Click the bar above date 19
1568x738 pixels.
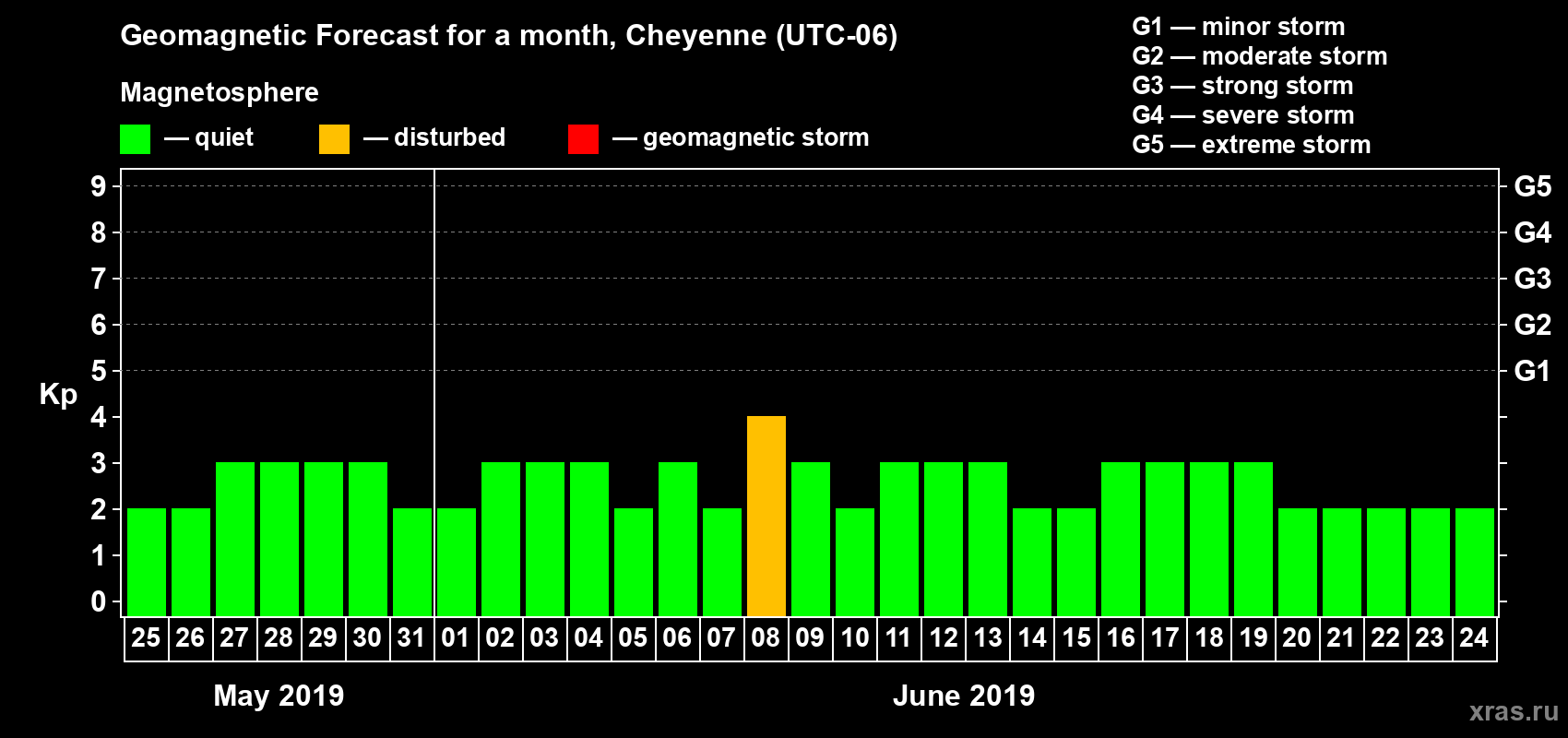[1253, 539]
